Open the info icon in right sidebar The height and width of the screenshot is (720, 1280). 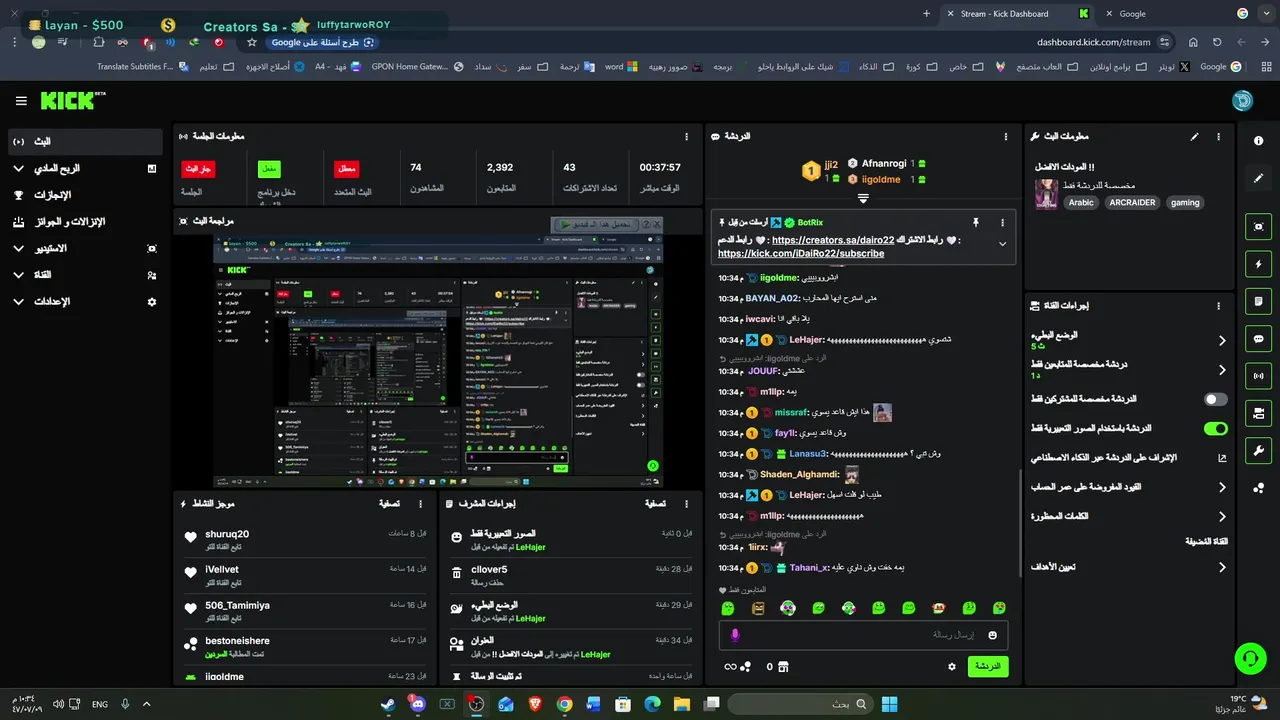pyautogui.click(x=1258, y=141)
